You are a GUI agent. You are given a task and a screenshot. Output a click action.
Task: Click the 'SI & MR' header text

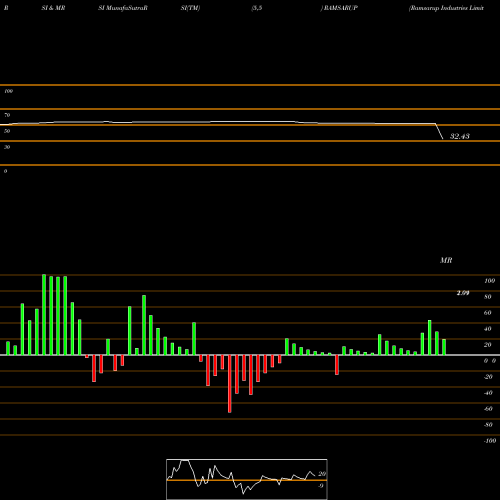point(53,8)
